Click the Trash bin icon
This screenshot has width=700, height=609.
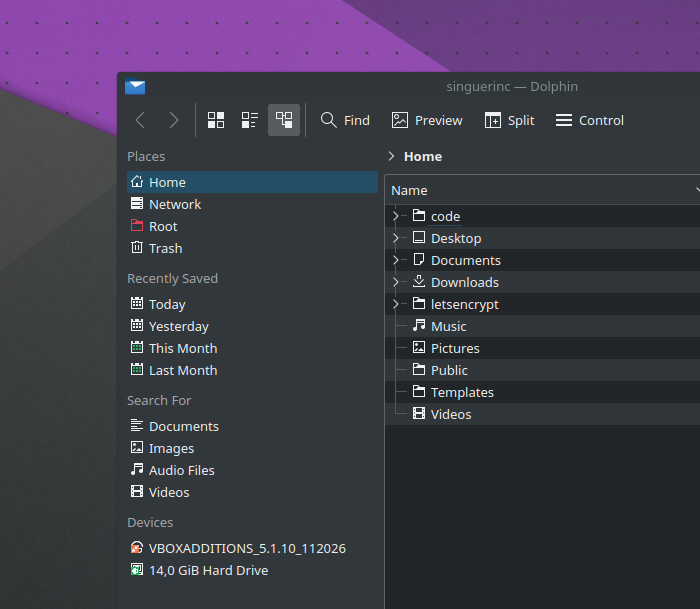click(137, 247)
